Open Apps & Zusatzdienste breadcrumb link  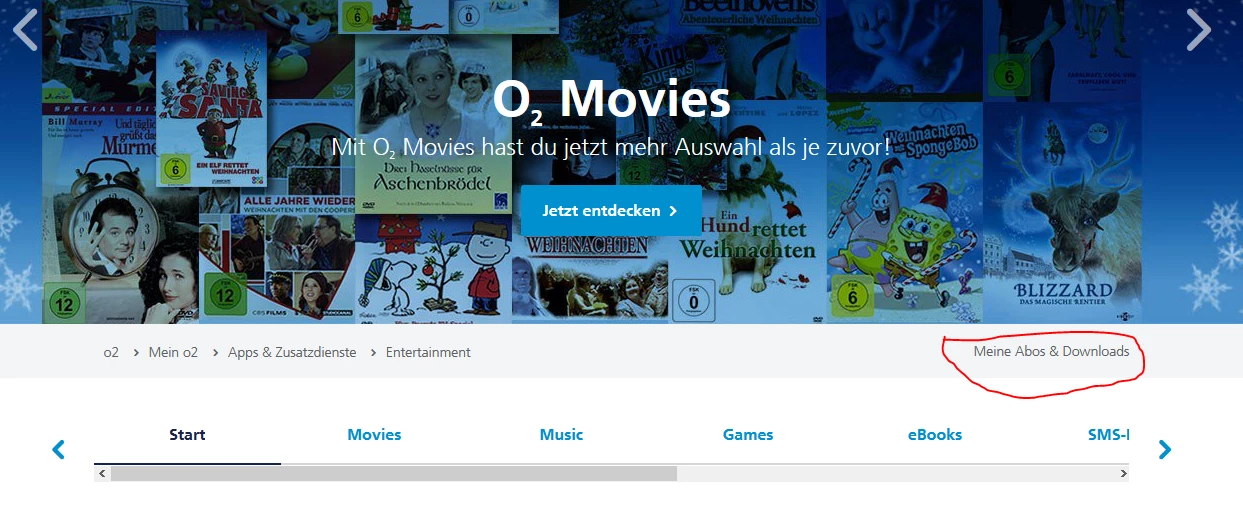(292, 352)
